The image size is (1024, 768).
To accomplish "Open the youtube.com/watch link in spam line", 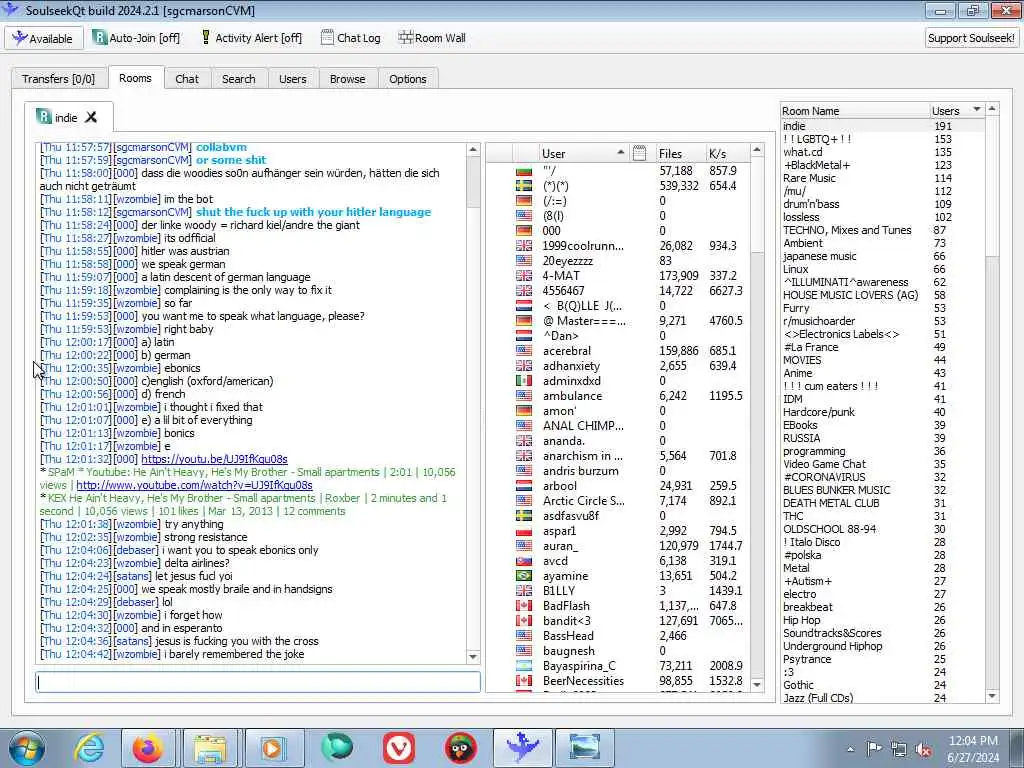I will click(194, 485).
